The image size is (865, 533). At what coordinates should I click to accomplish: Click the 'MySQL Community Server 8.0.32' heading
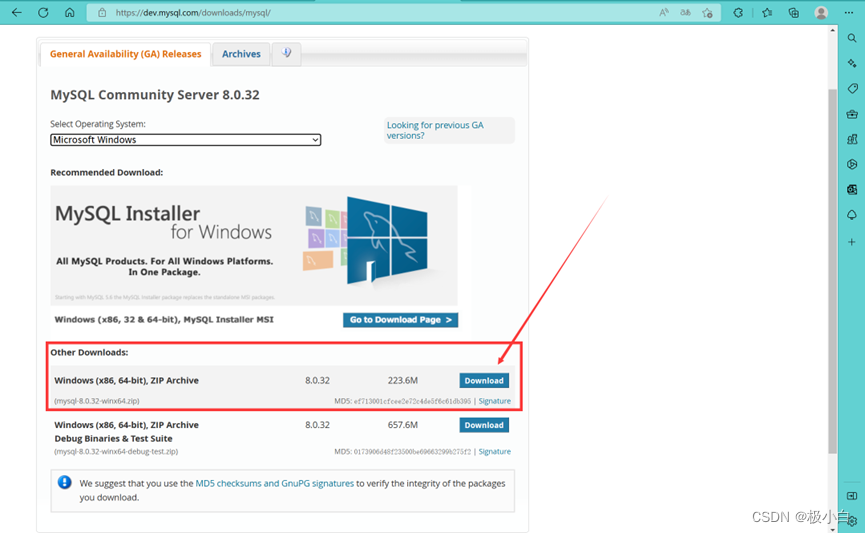tap(155, 95)
